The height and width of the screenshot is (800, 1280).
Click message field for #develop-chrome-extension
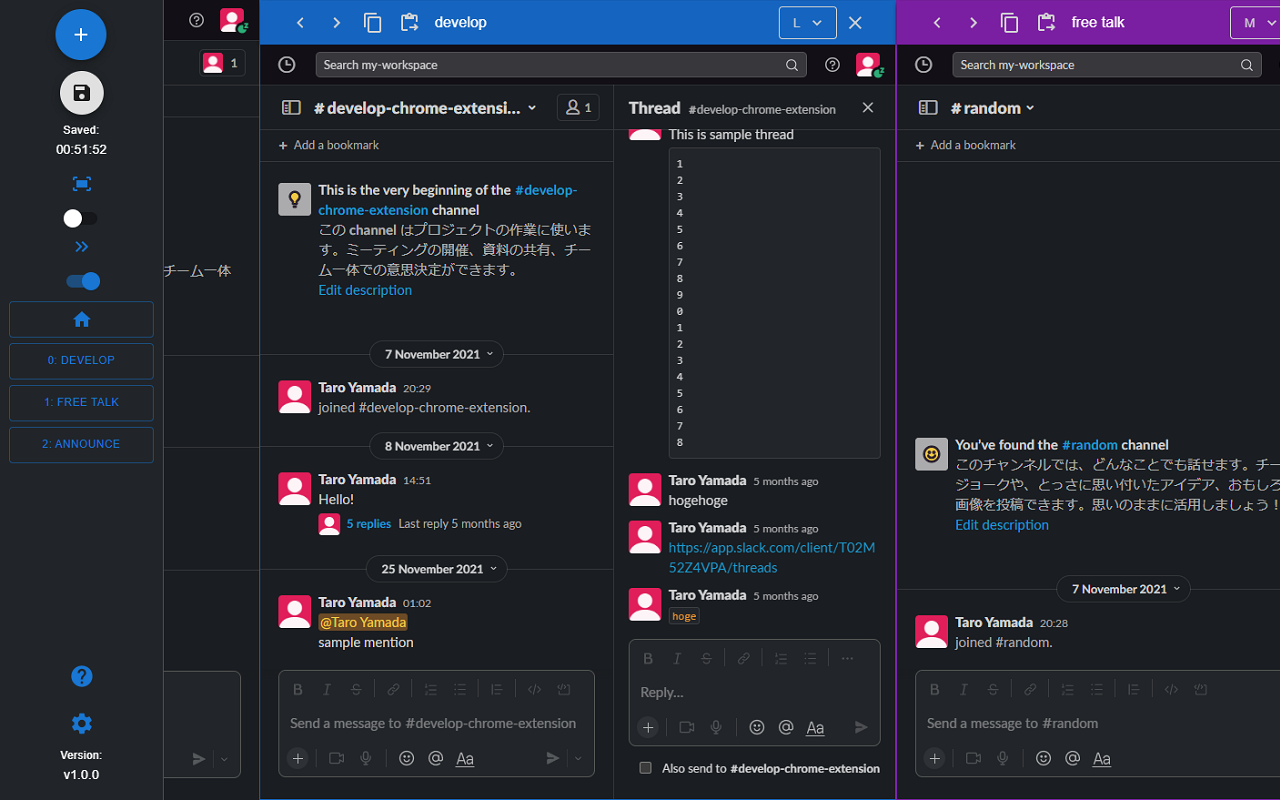point(437,723)
